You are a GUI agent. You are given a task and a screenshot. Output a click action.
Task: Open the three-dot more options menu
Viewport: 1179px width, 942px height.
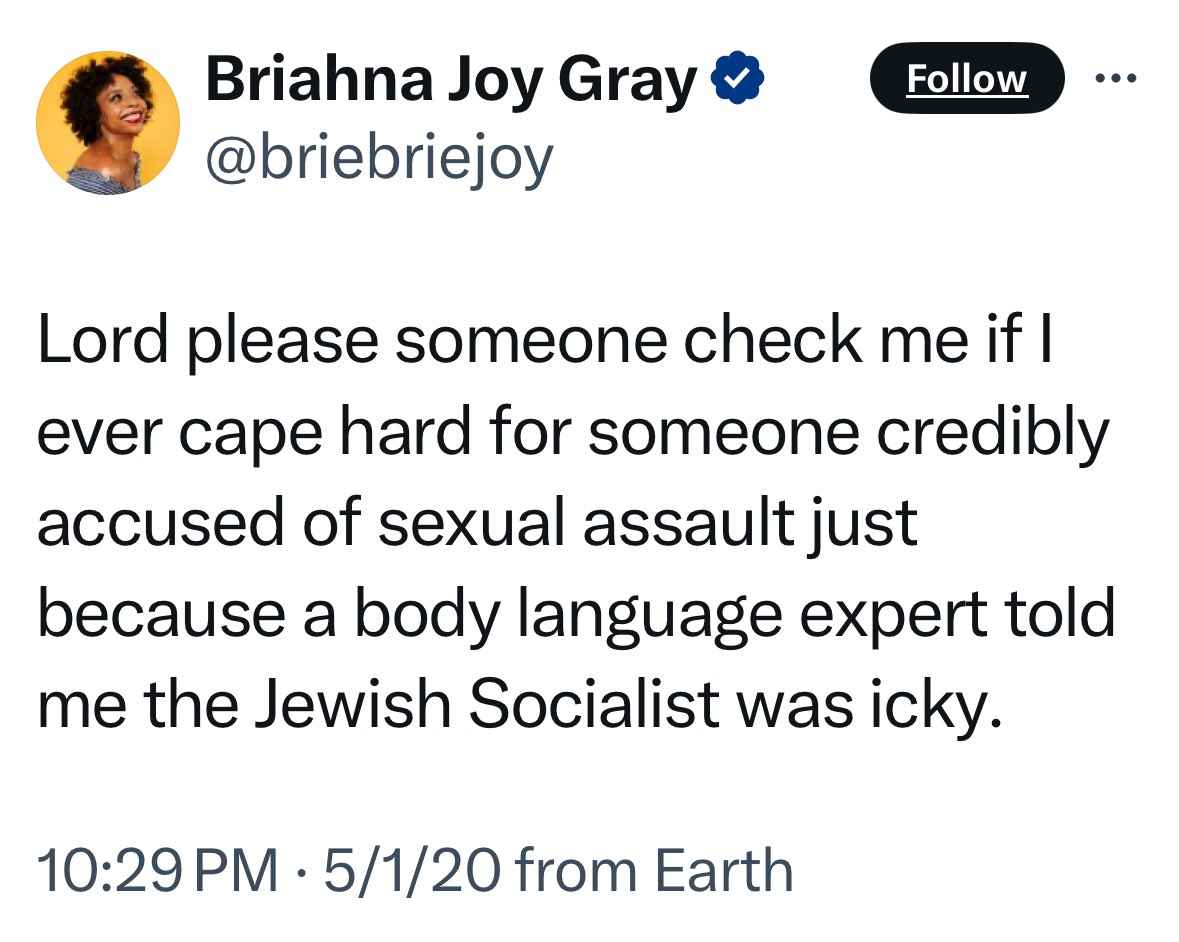tap(1115, 78)
